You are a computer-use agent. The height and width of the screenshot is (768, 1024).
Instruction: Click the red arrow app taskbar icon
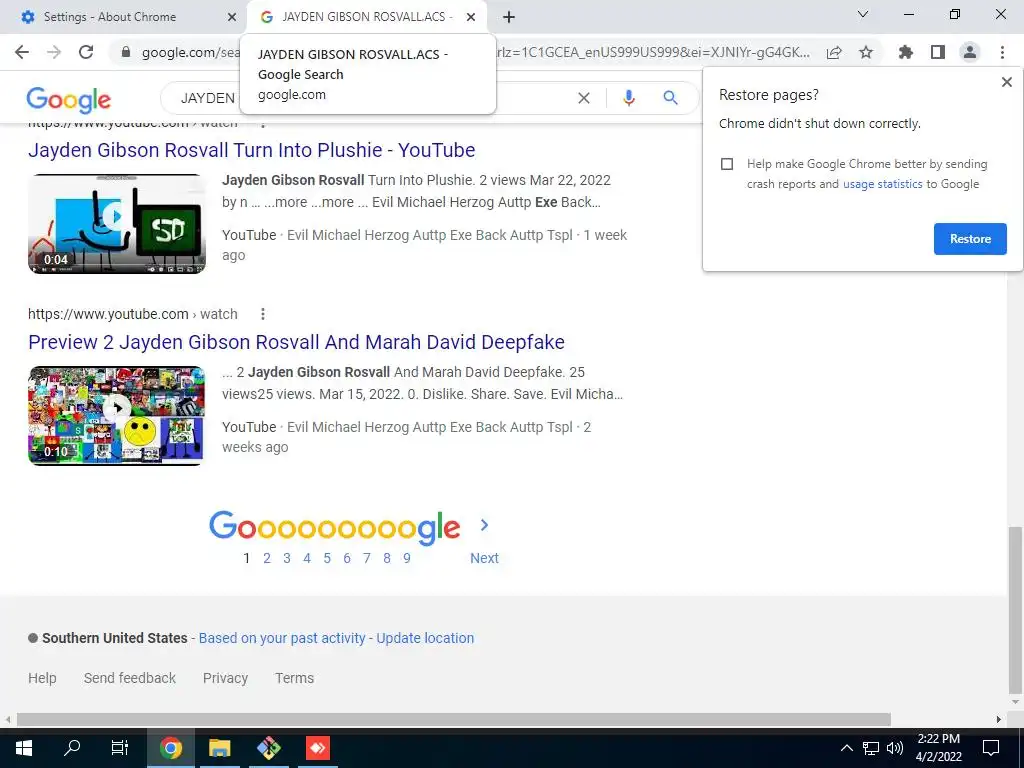[x=318, y=748]
